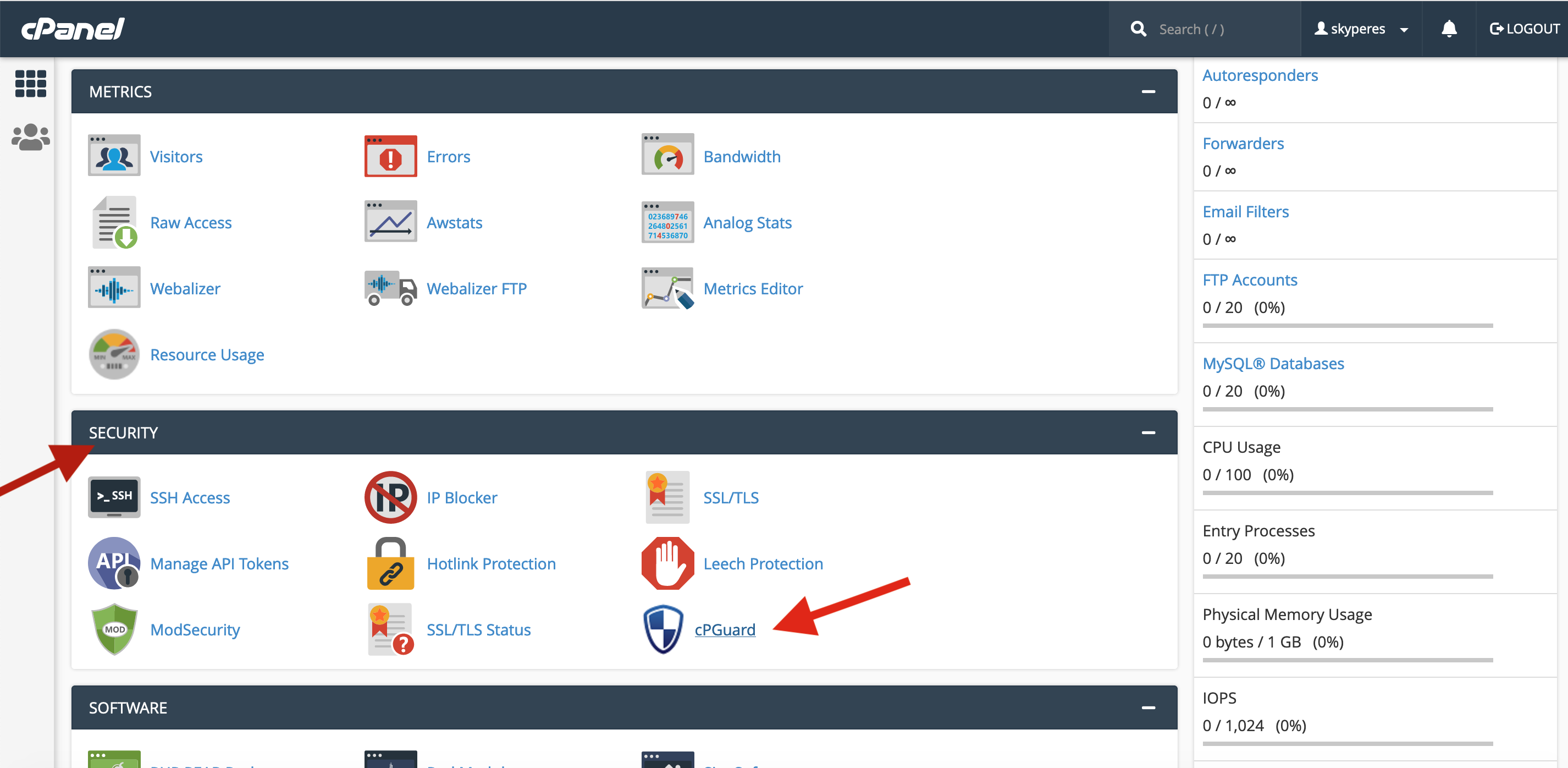Click the IOPS usage bar

[1347, 744]
